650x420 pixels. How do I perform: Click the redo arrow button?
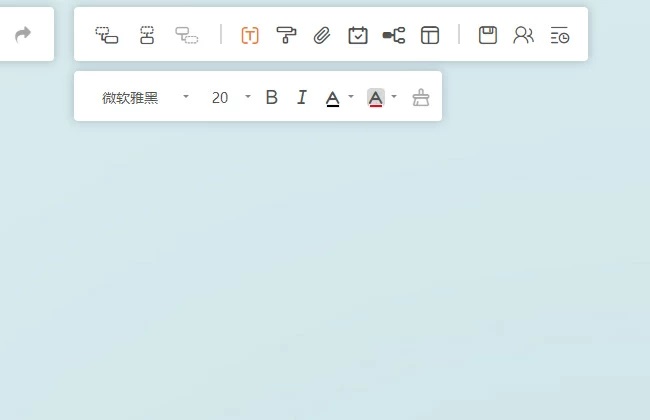tap(23, 35)
